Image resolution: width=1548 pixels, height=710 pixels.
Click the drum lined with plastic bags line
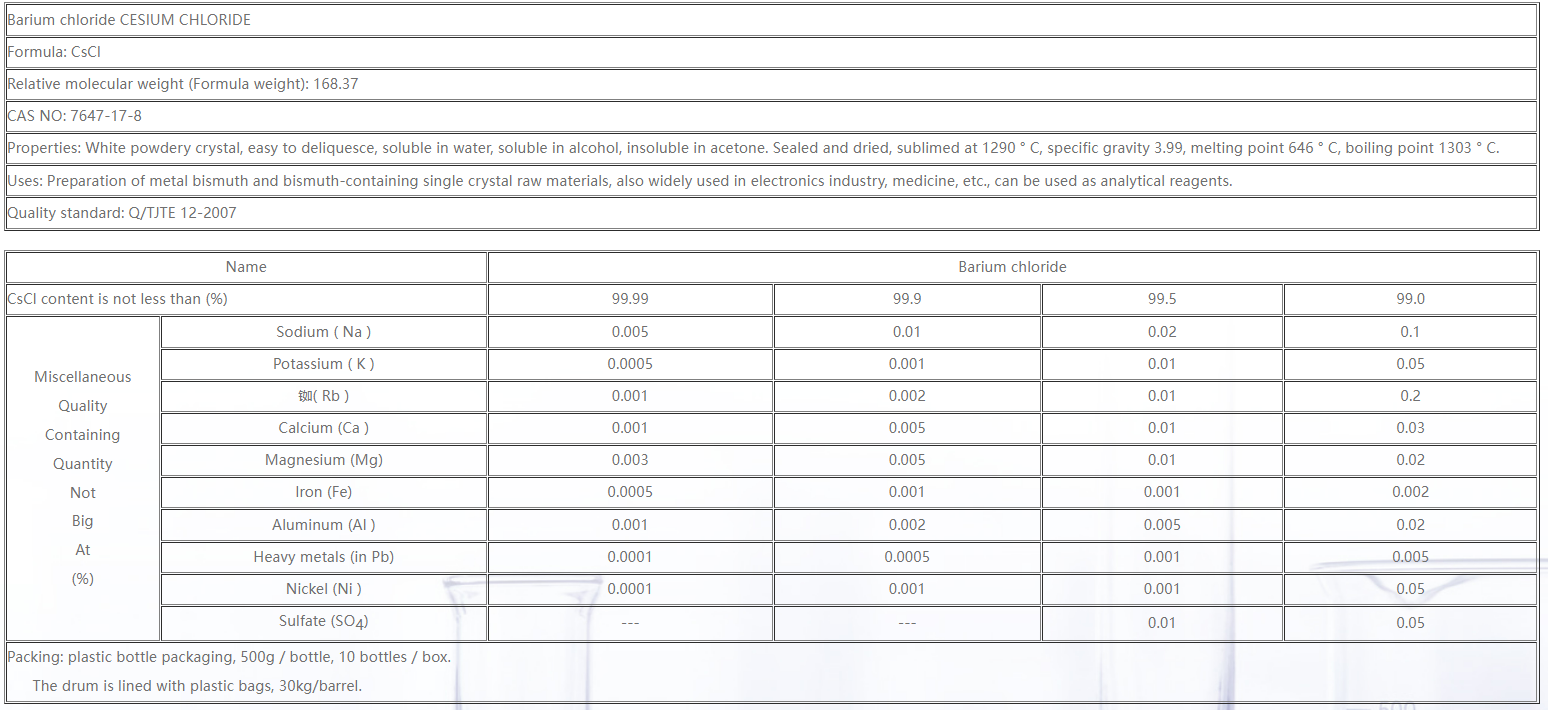pyautogui.click(x=197, y=686)
